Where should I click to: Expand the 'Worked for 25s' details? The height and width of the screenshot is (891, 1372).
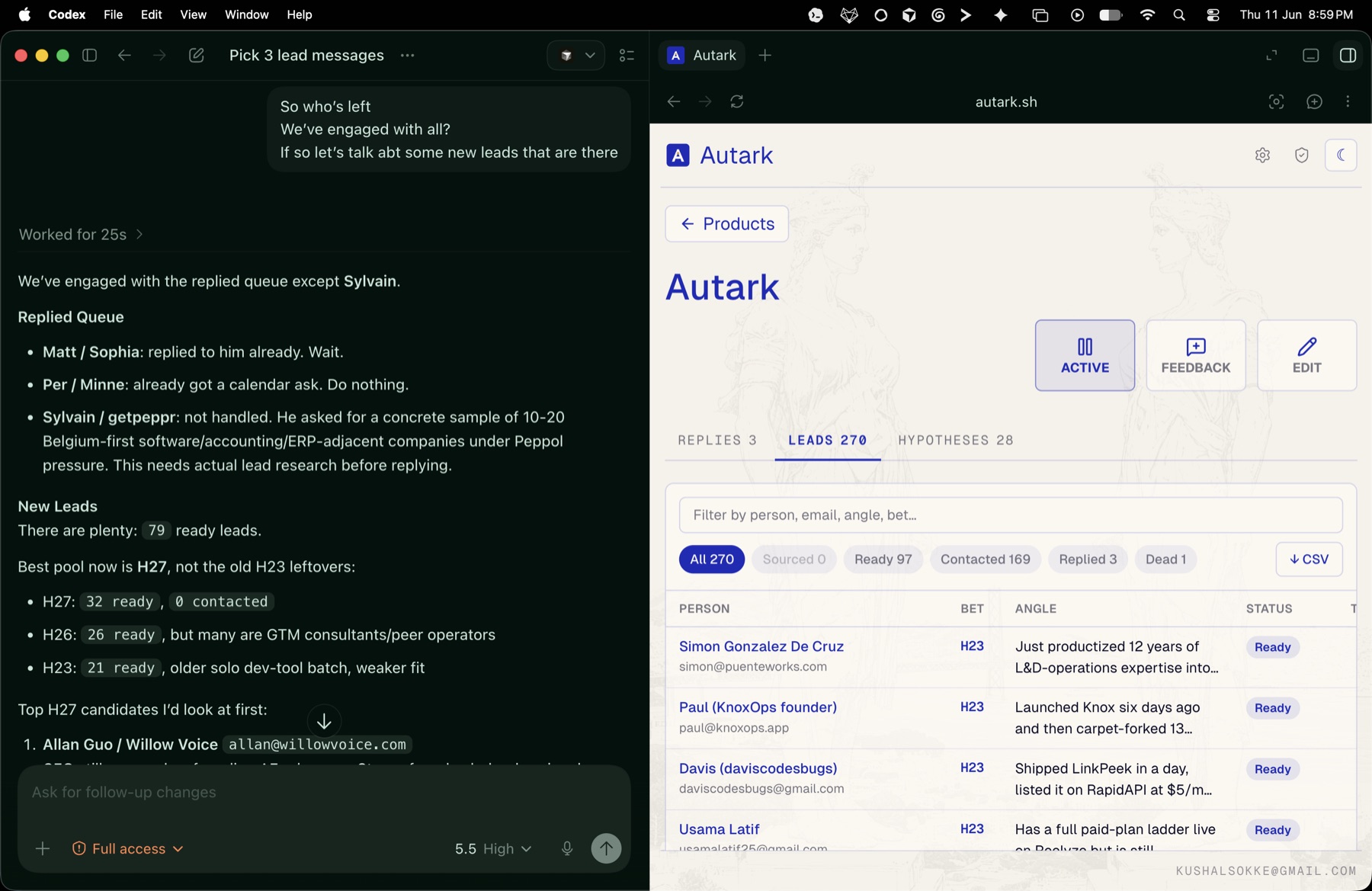81,235
